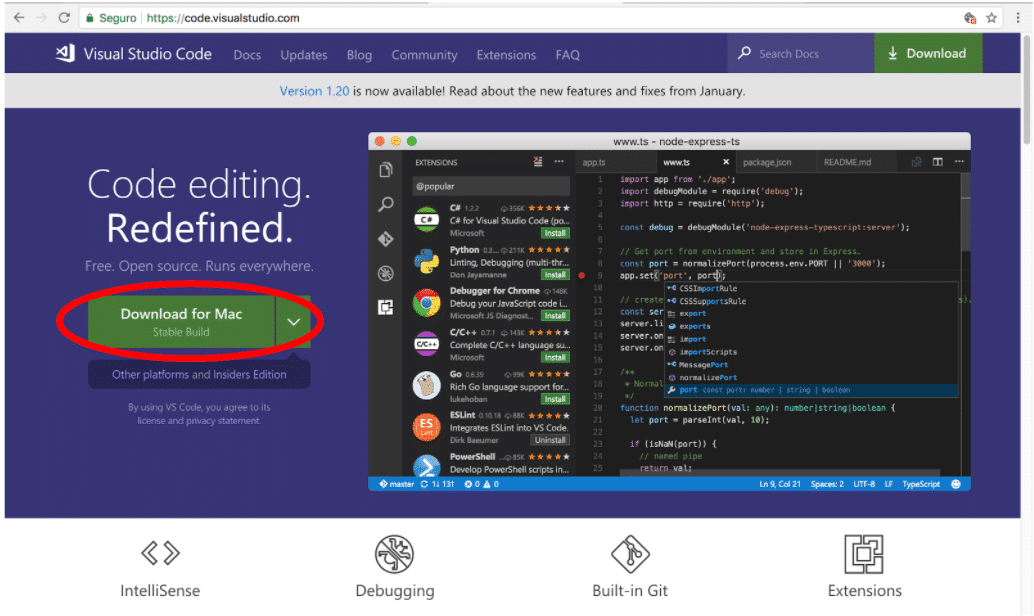Click the IntelliSense brackets icon
The width and height of the screenshot is (1034, 616).
[160, 553]
